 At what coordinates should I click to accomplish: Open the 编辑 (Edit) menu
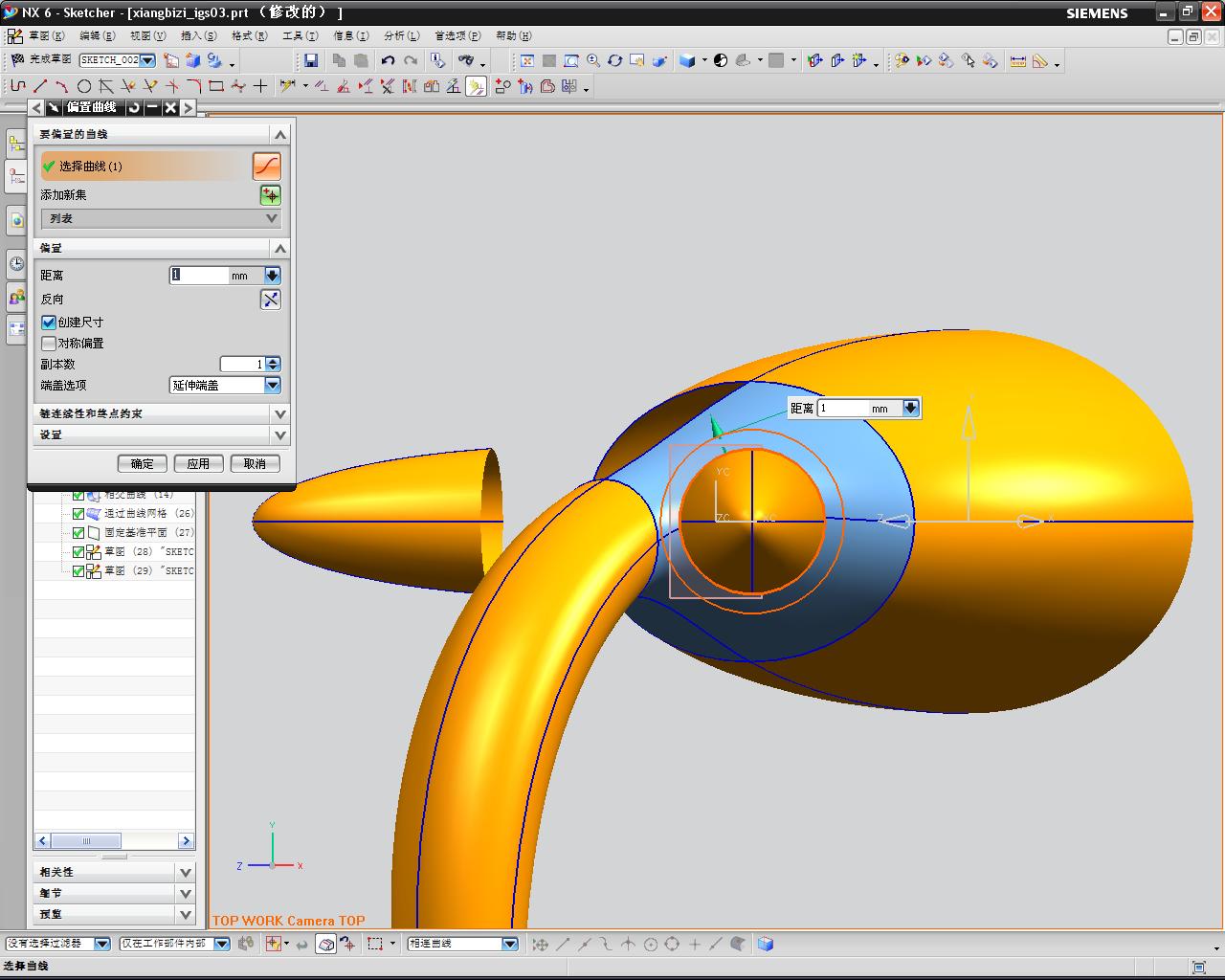97,36
